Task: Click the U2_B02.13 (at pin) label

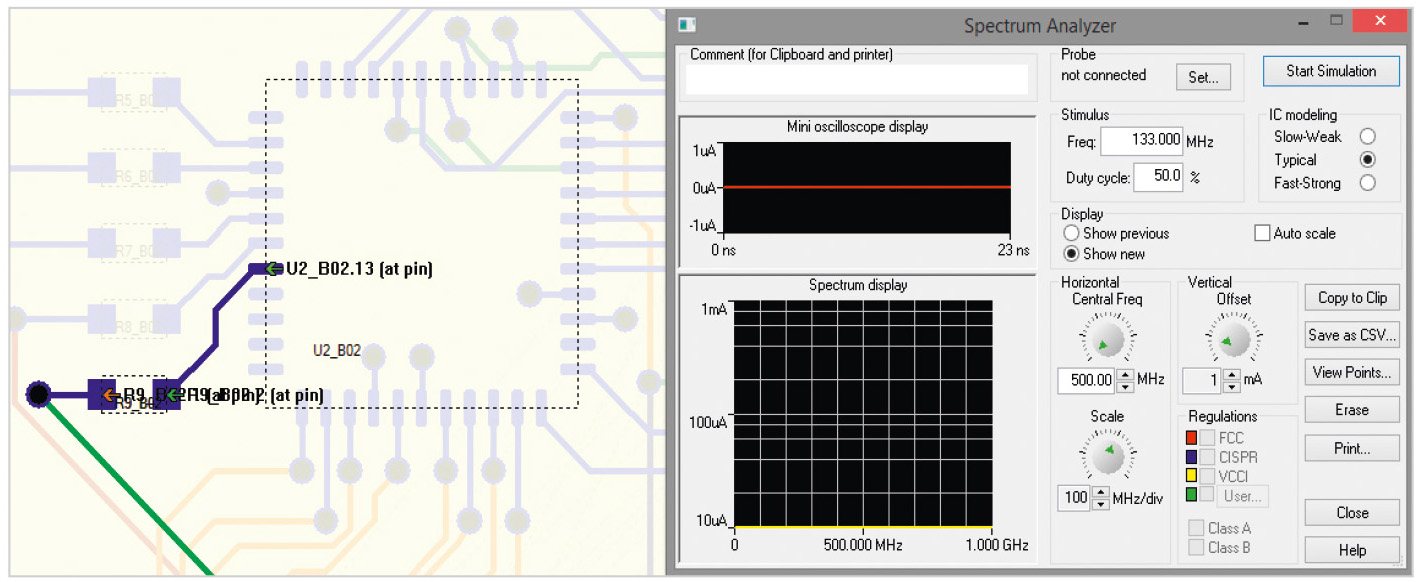Action: [x=359, y=268]
